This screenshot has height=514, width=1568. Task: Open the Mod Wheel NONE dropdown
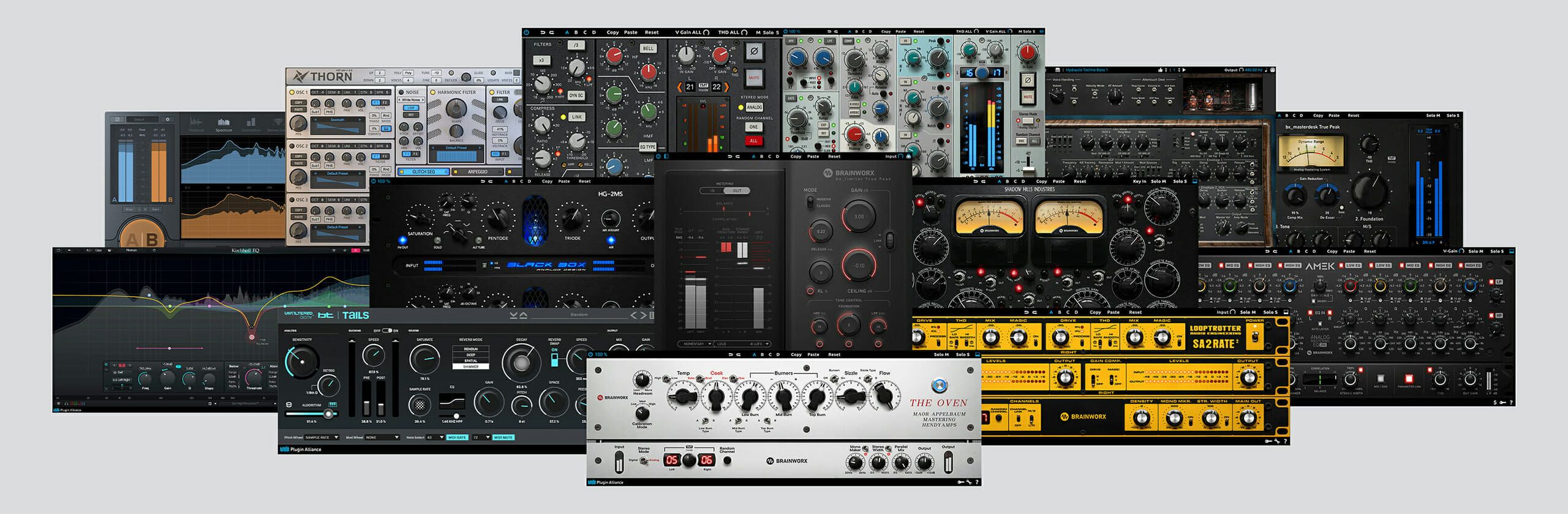(x=382, y=438)
